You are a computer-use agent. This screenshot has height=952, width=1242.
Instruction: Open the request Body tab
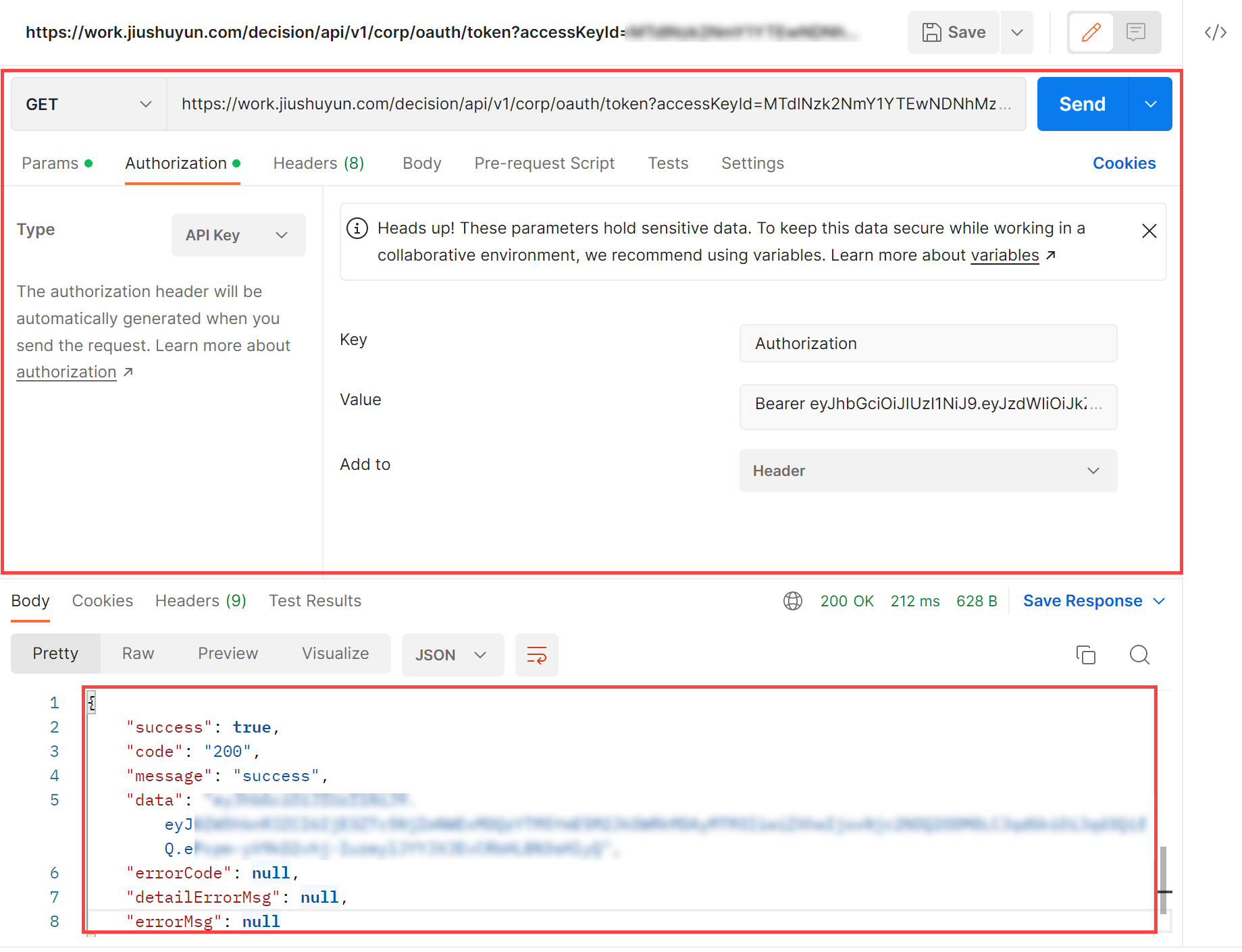[422, 163]
